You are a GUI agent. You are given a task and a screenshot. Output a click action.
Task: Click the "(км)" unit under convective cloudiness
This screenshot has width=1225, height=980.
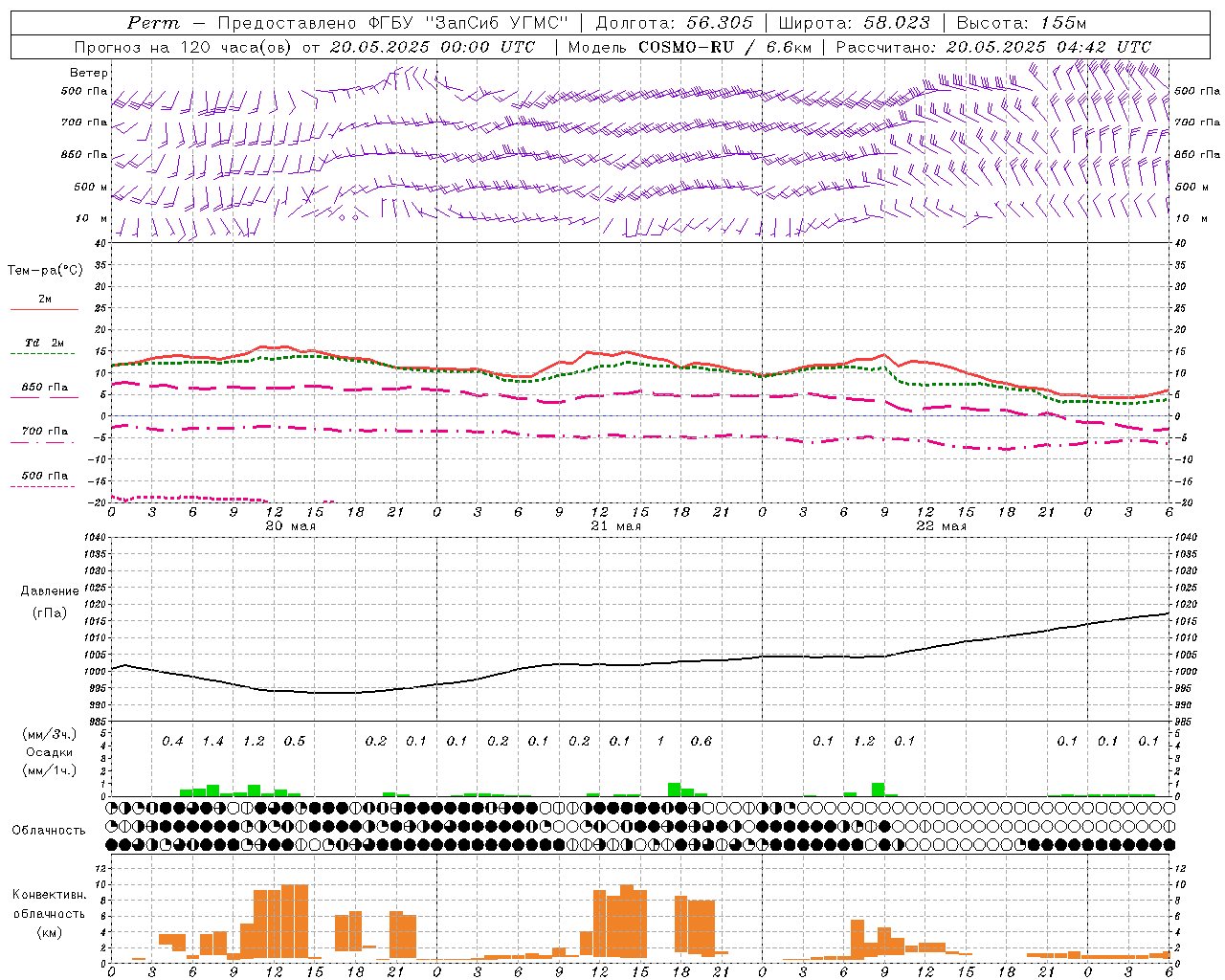(49, 932)
